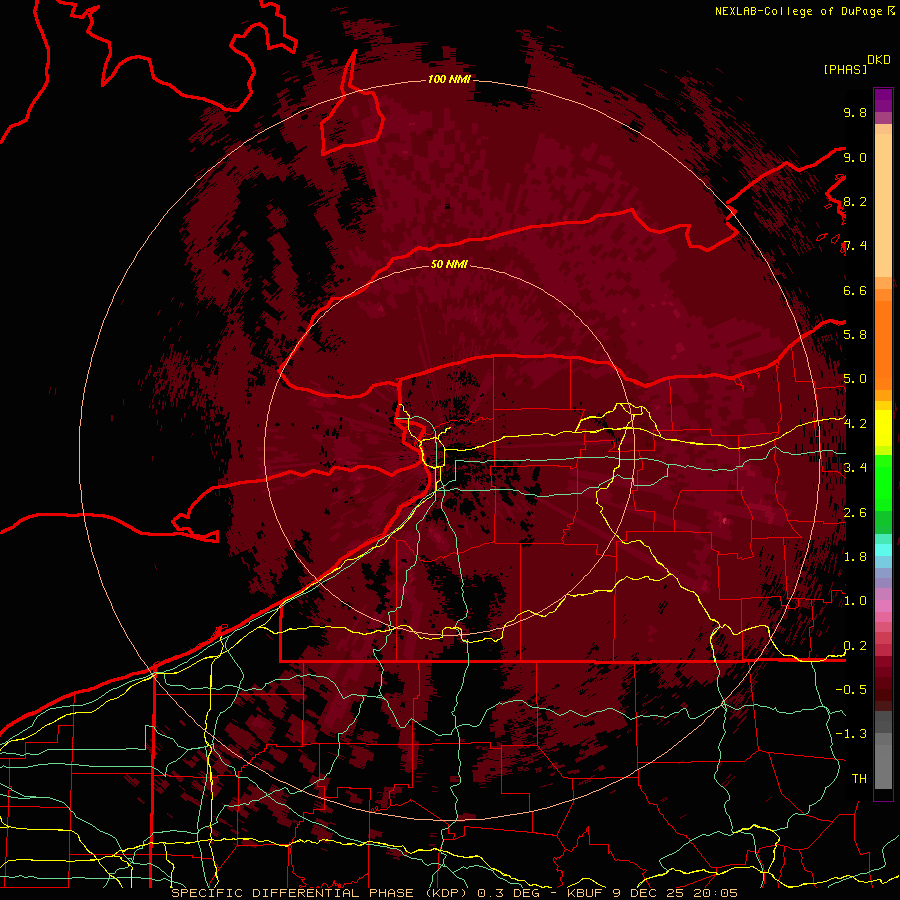Click the KBUF 9 DEC 25 20:05 timestamp
The height and width of the screenshot is (900, 900).
(x=652, y=893)
